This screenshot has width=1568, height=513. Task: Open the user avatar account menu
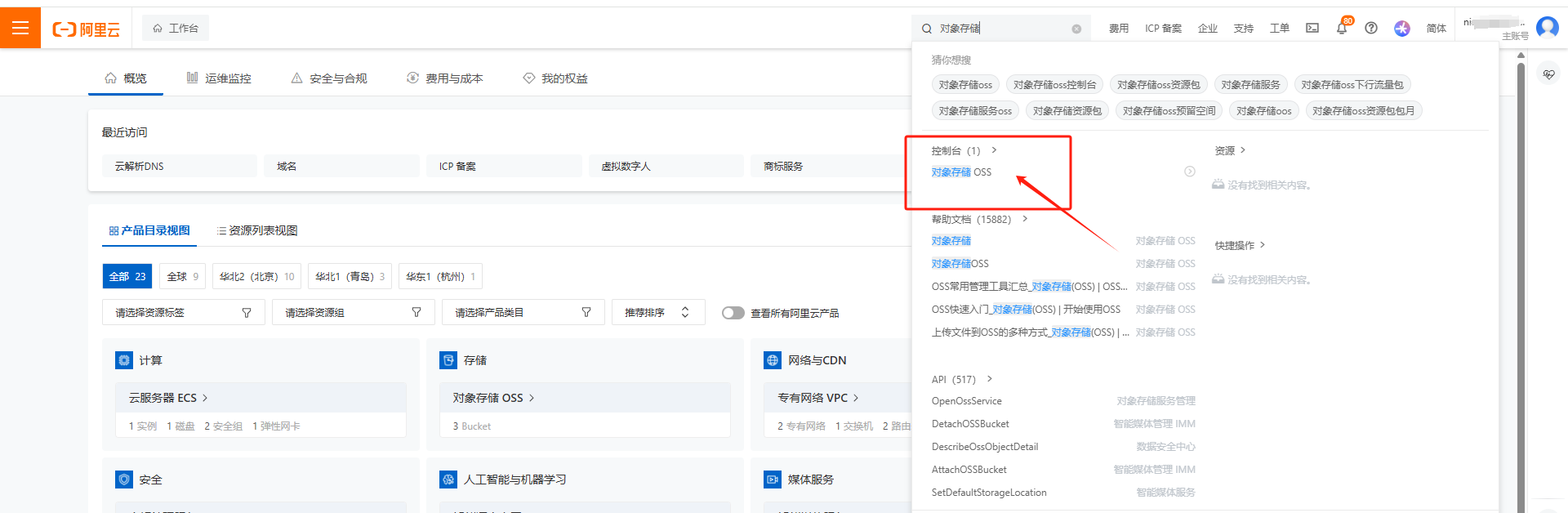coord(1547,27)
